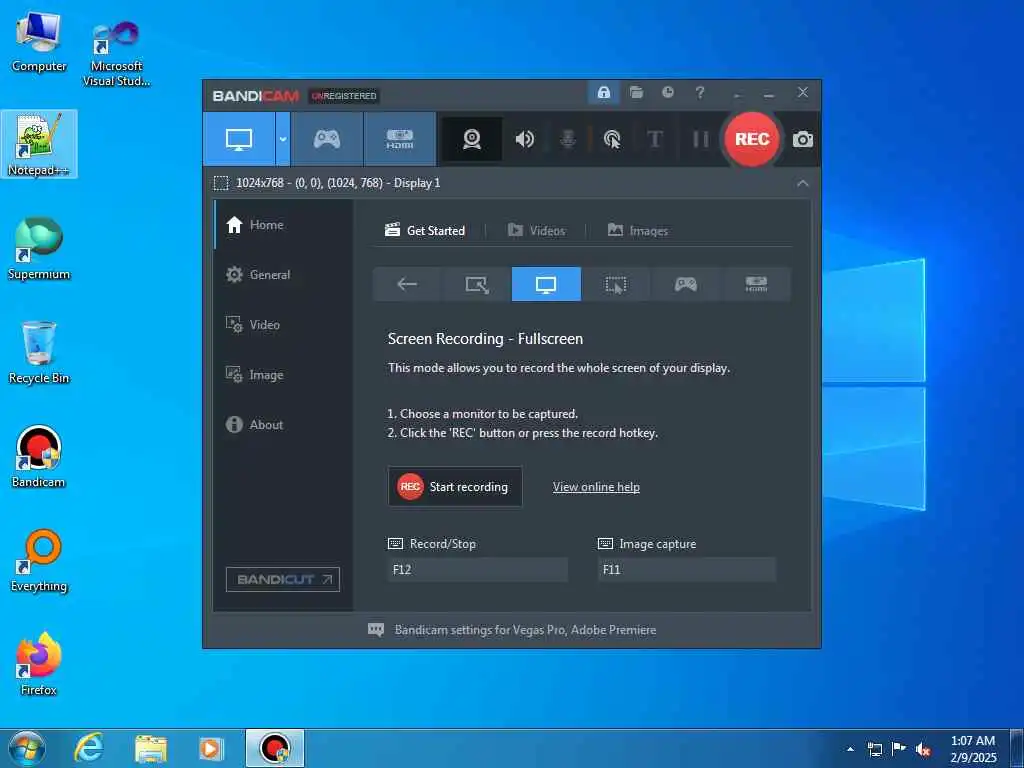Toggle the webcam overlay icon
The width and height of the screenshot is (1024, 768).
point(472,139)
